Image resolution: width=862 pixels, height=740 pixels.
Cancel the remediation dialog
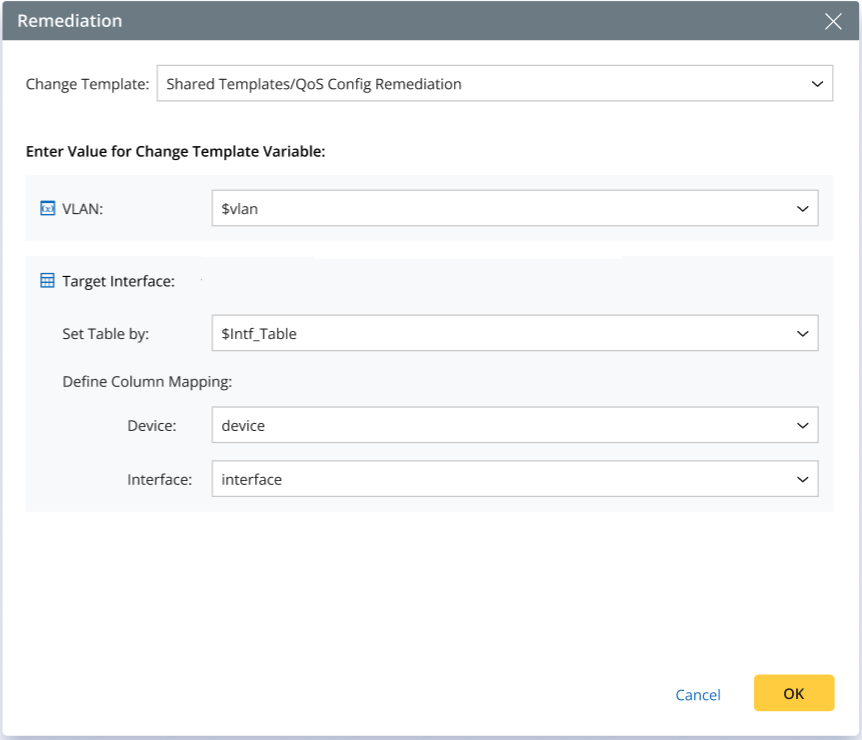(x=698, y=695)
